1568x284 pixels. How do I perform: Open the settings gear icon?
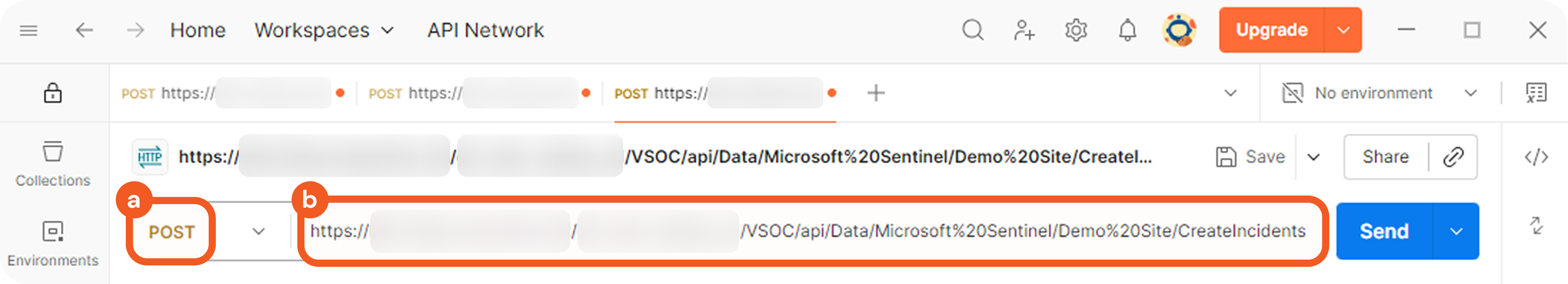pyautogui.click(x=1076, y=30)
